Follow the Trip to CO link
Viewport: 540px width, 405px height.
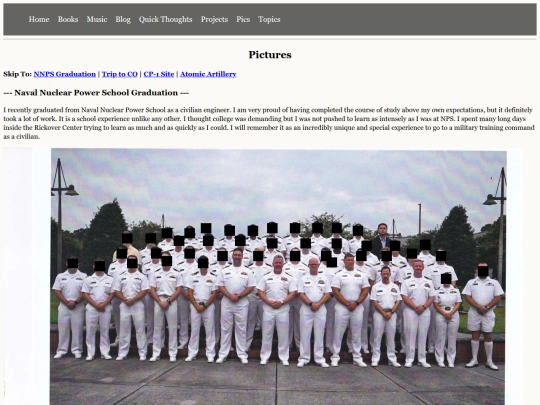[120, 74]
